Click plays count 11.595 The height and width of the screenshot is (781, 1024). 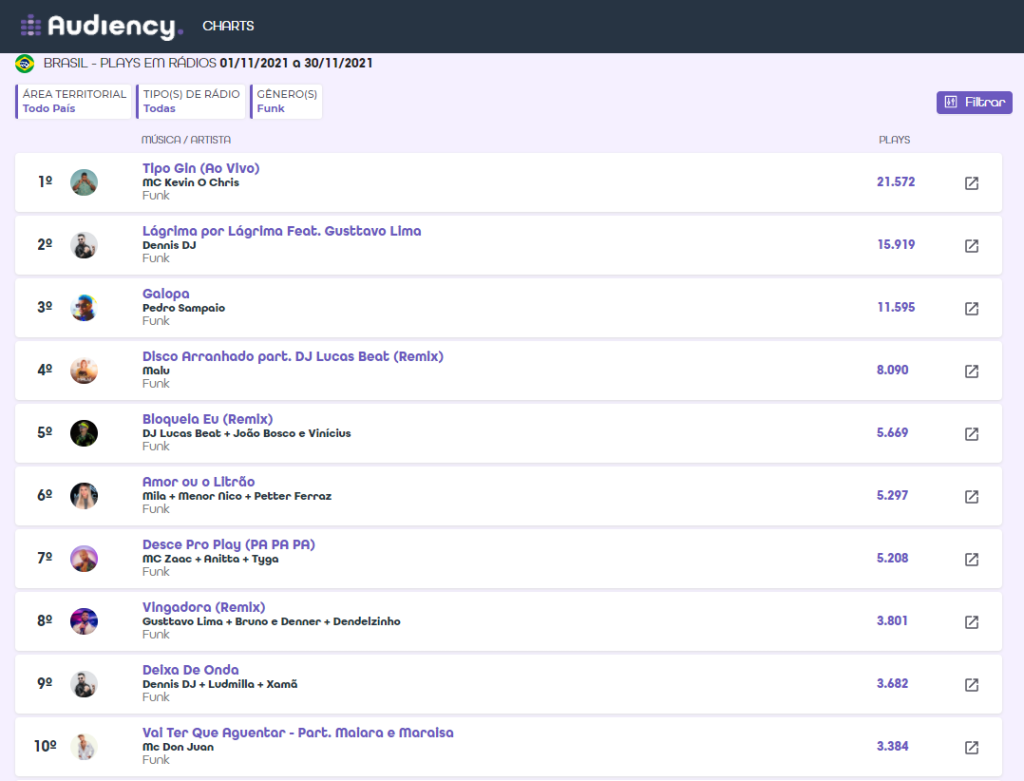[x=895, y=307]
